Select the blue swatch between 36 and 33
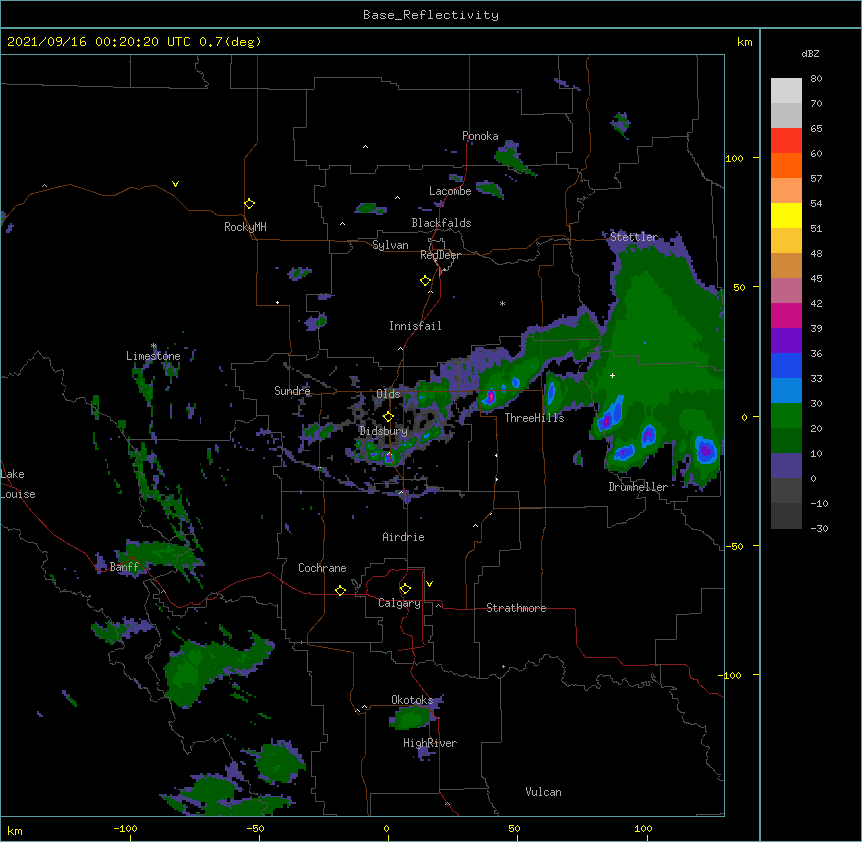This screenshot has width=862, height=842. (x=786, y=365)
